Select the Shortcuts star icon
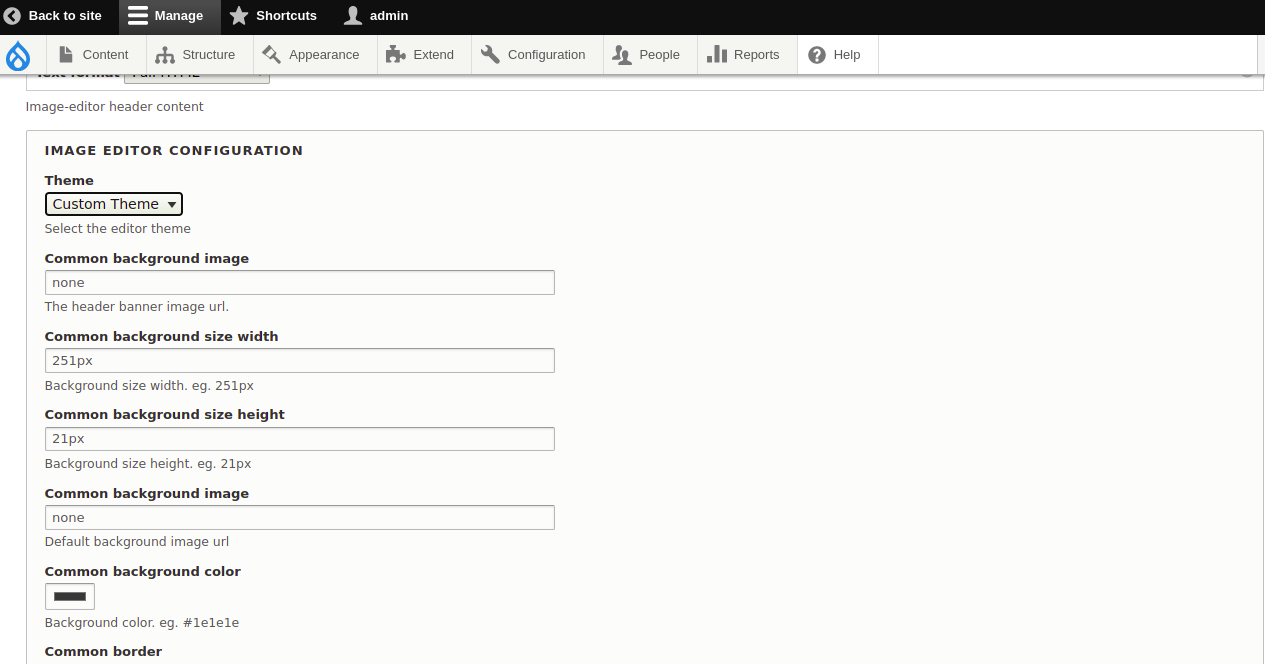 [237, 16]
